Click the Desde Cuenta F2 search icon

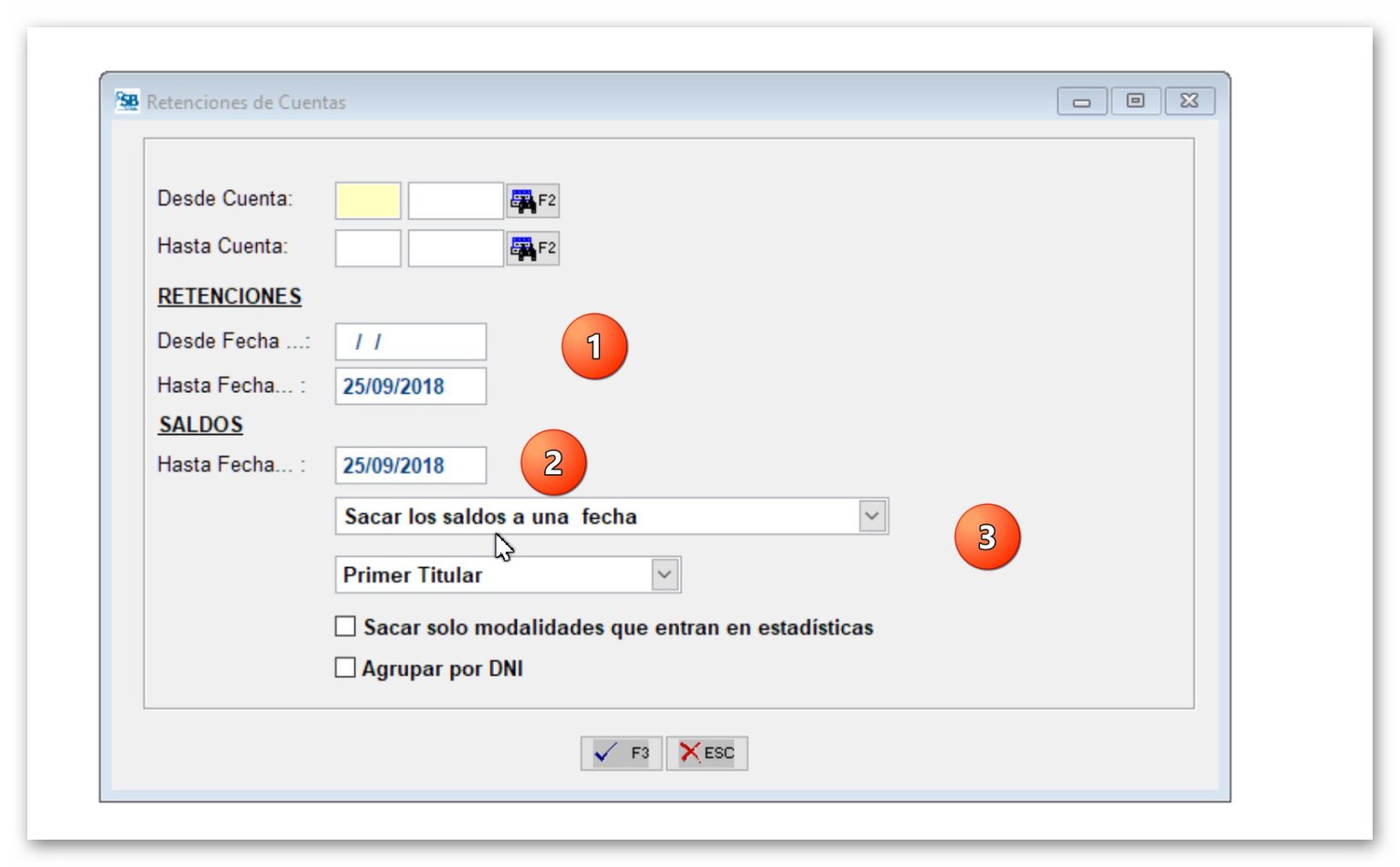click(533, 201)
